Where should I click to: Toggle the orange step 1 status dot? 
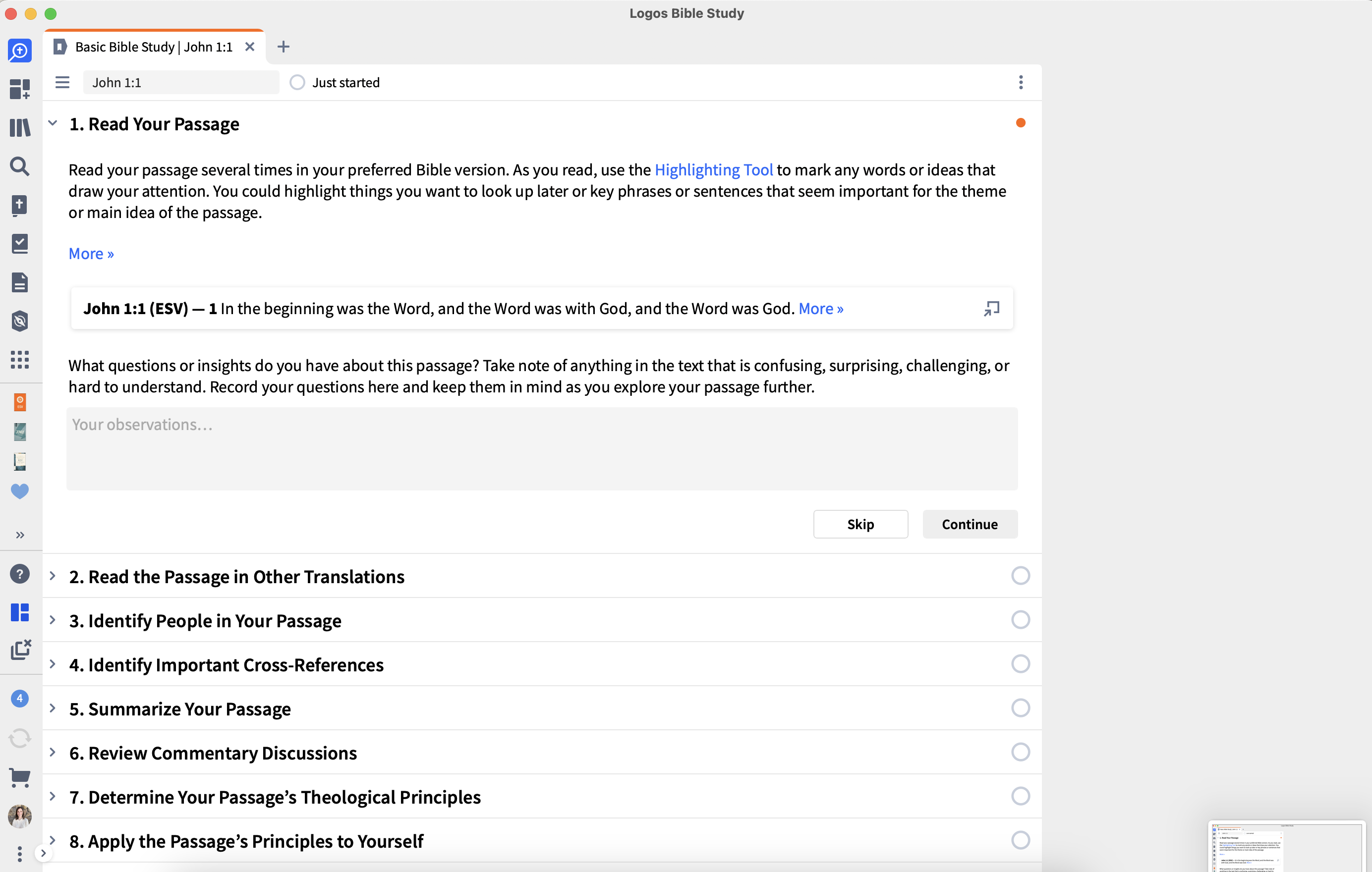[x=1021, y=123]
